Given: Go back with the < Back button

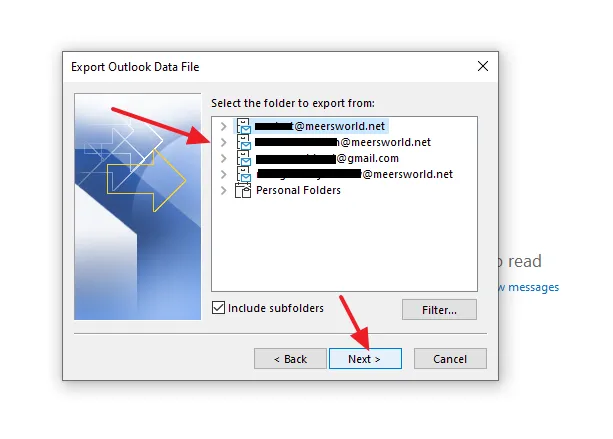Looking at the screenshot, I should click(x=290, y=358).
